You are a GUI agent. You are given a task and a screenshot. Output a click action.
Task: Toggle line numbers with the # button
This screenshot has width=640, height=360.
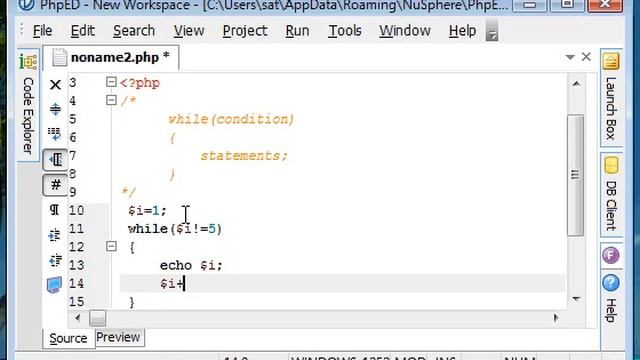[55, 185]
